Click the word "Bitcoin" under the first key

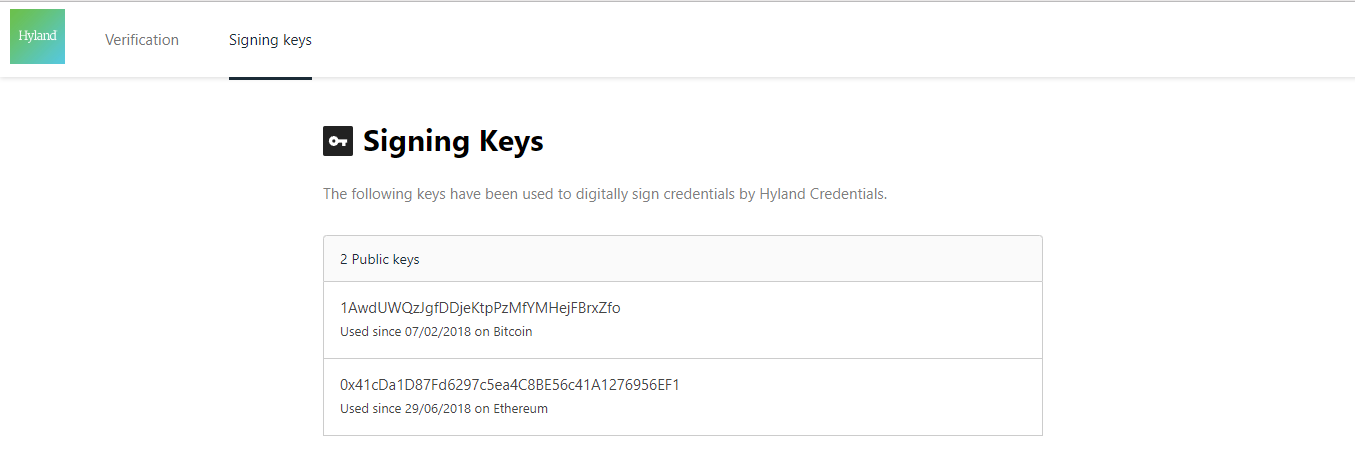point(513,332)
